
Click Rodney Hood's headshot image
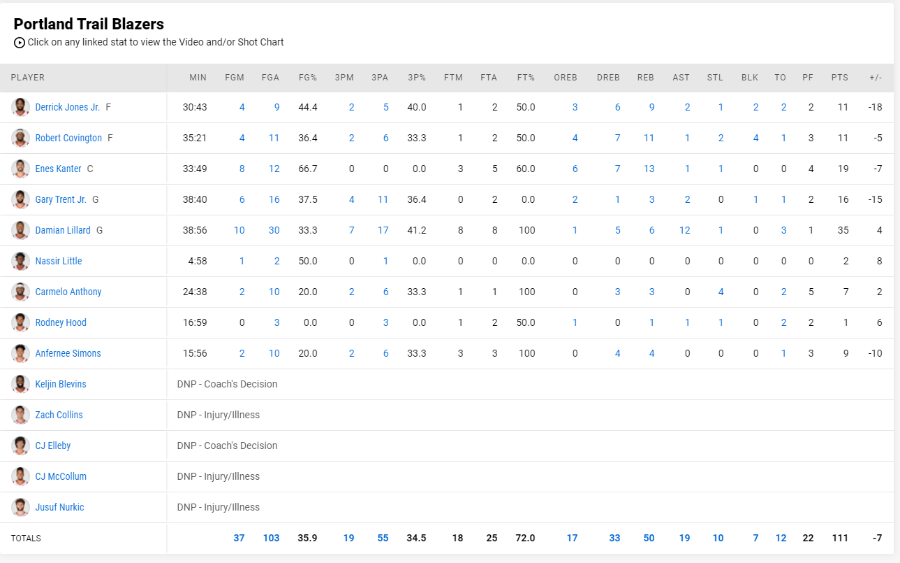(x=20, y=323)
